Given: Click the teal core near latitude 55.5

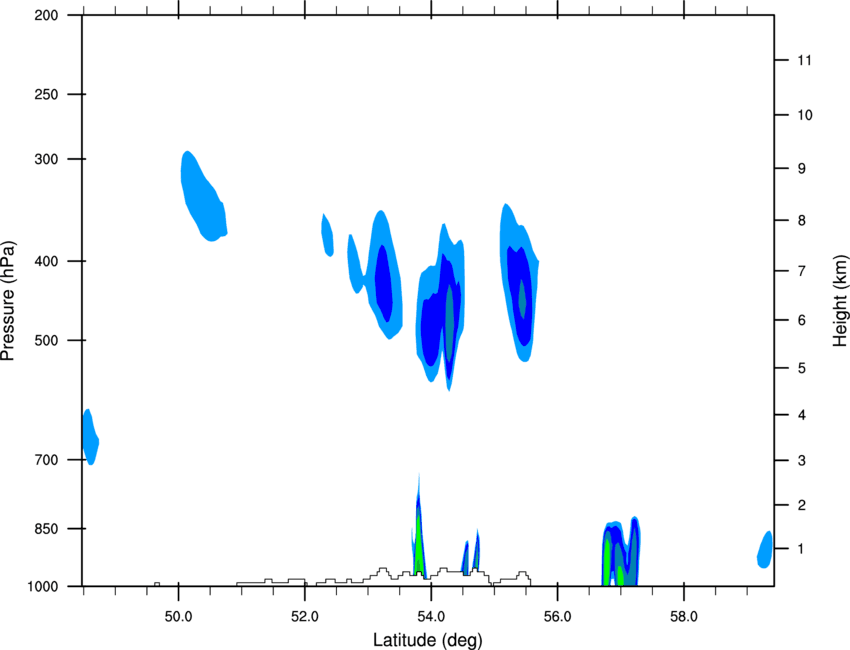Looking at the screenshot, I should [x=522, y=299].
